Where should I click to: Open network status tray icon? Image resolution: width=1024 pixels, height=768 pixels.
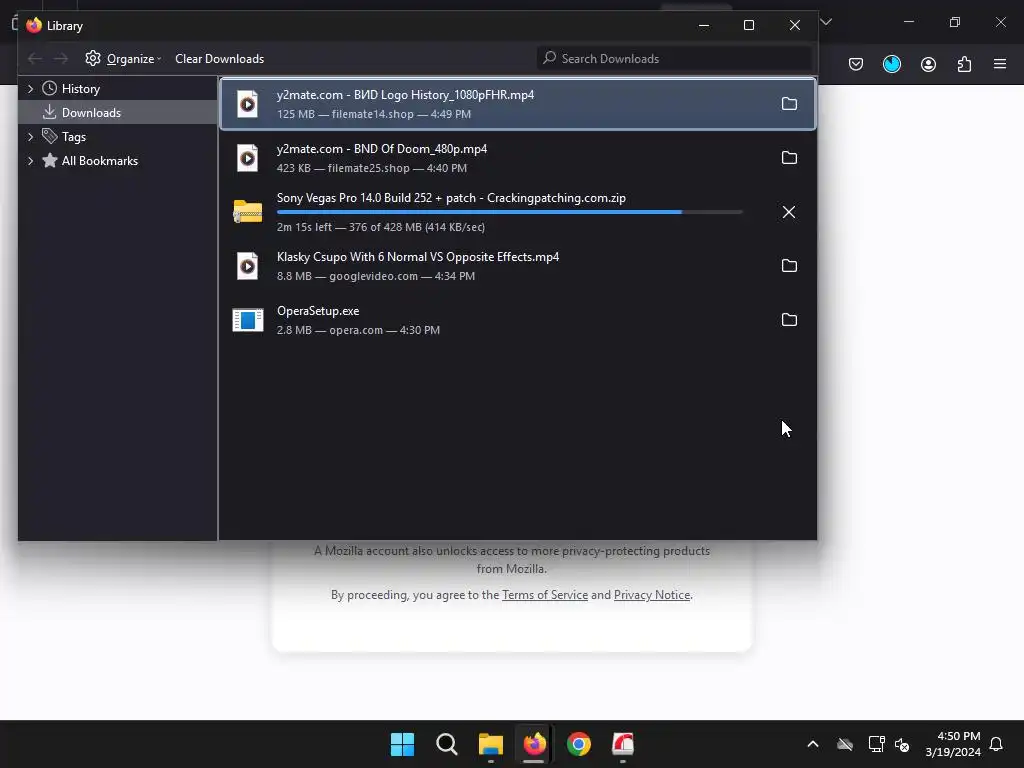pyautogui.click(x=876, y=744)
